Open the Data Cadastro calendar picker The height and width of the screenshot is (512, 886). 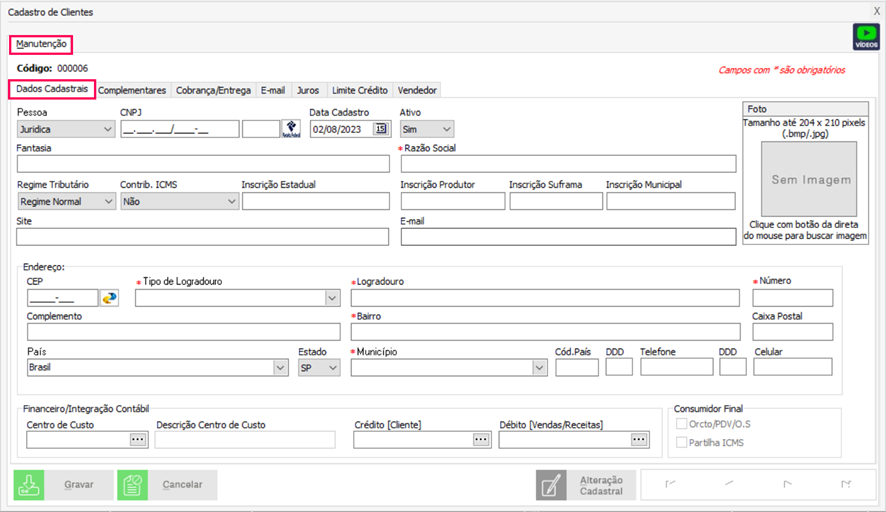coord(380,128)
